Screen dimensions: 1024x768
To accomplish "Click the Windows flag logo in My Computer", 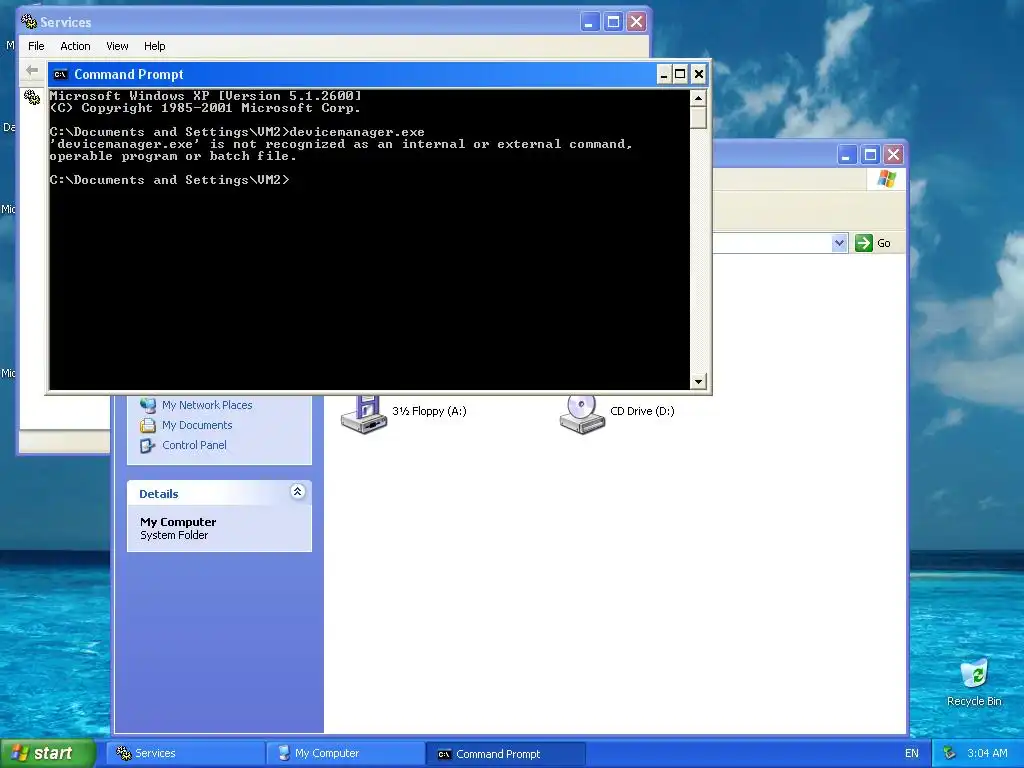I will click(x=886, y=178).
